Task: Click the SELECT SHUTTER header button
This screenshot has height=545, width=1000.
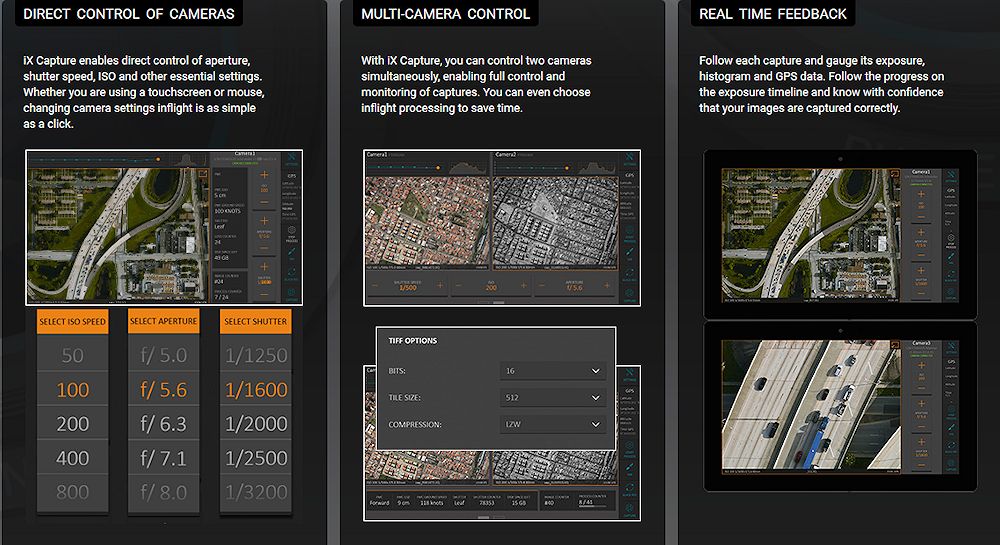Action: (x=256, y=322)
